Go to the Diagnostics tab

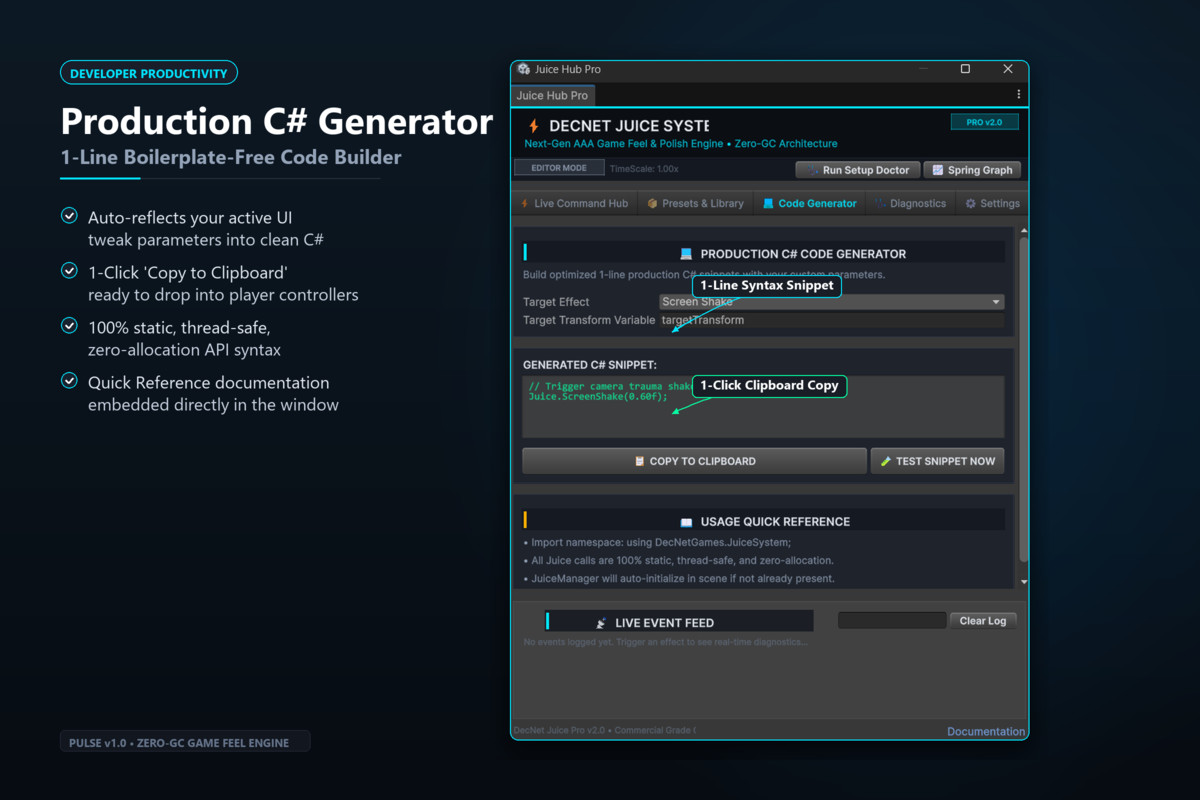tap(910, 203)
